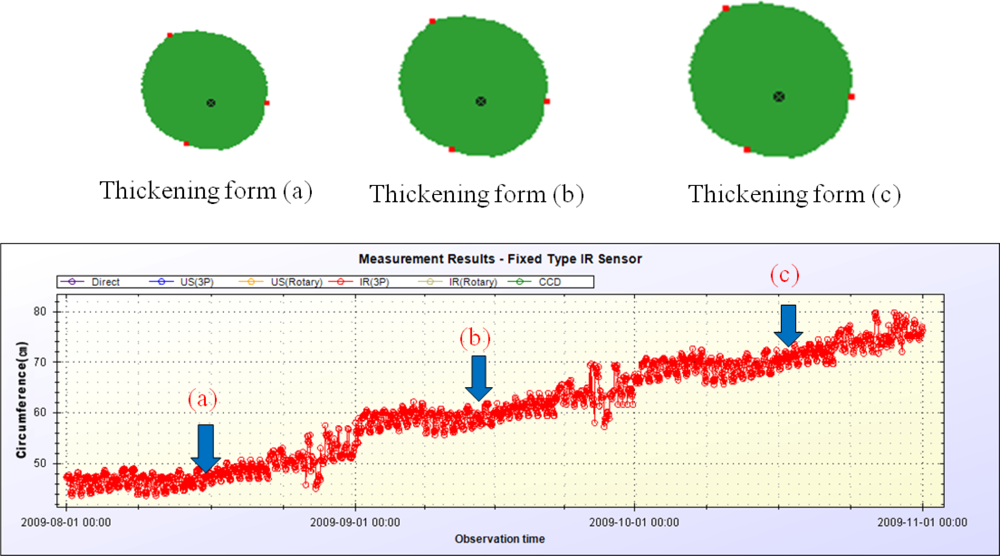
Task: Click the green cross-section shape of form (b)
Action: point(473,86)
